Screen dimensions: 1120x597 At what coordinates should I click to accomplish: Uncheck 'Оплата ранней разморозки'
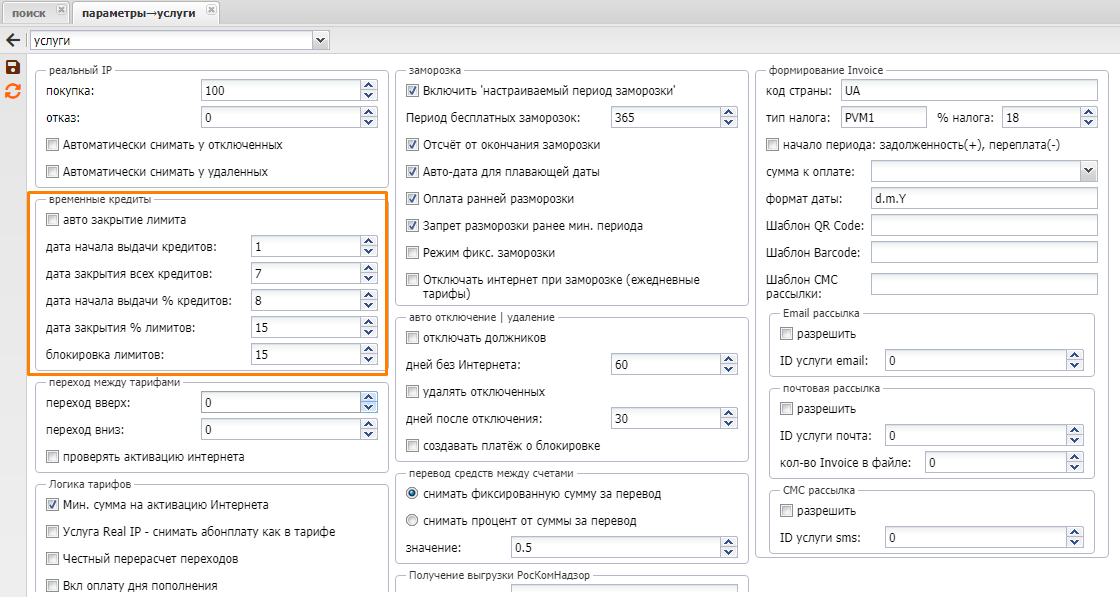point(413,198)
